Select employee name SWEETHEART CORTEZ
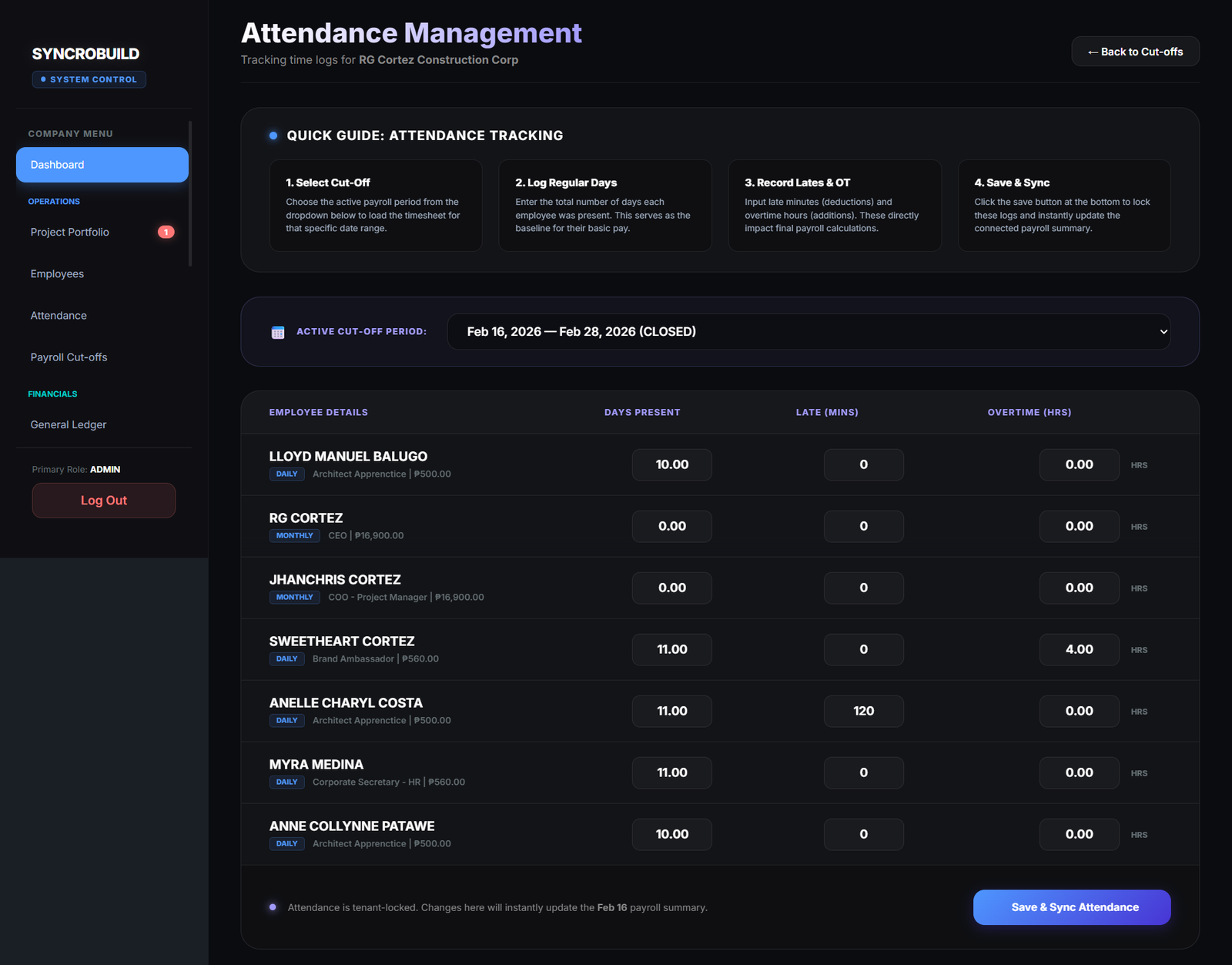 [342, 642]
